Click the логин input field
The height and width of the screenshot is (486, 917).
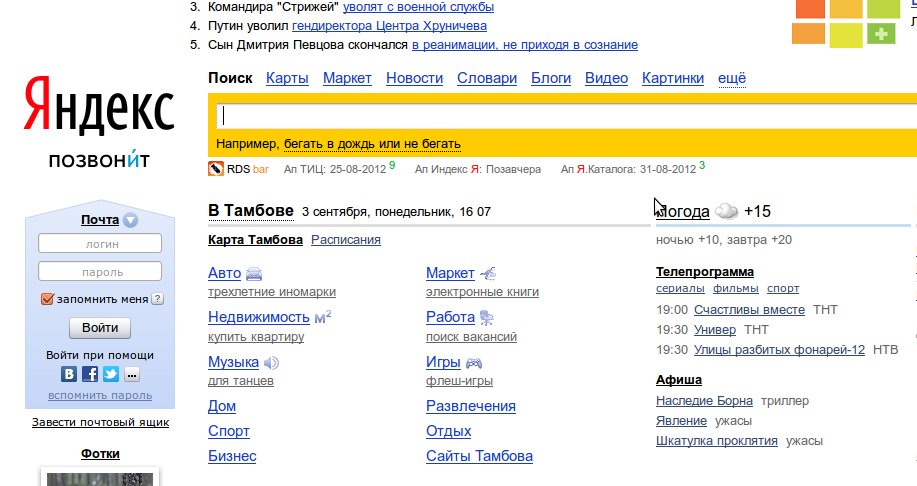(x=100, y=243)
